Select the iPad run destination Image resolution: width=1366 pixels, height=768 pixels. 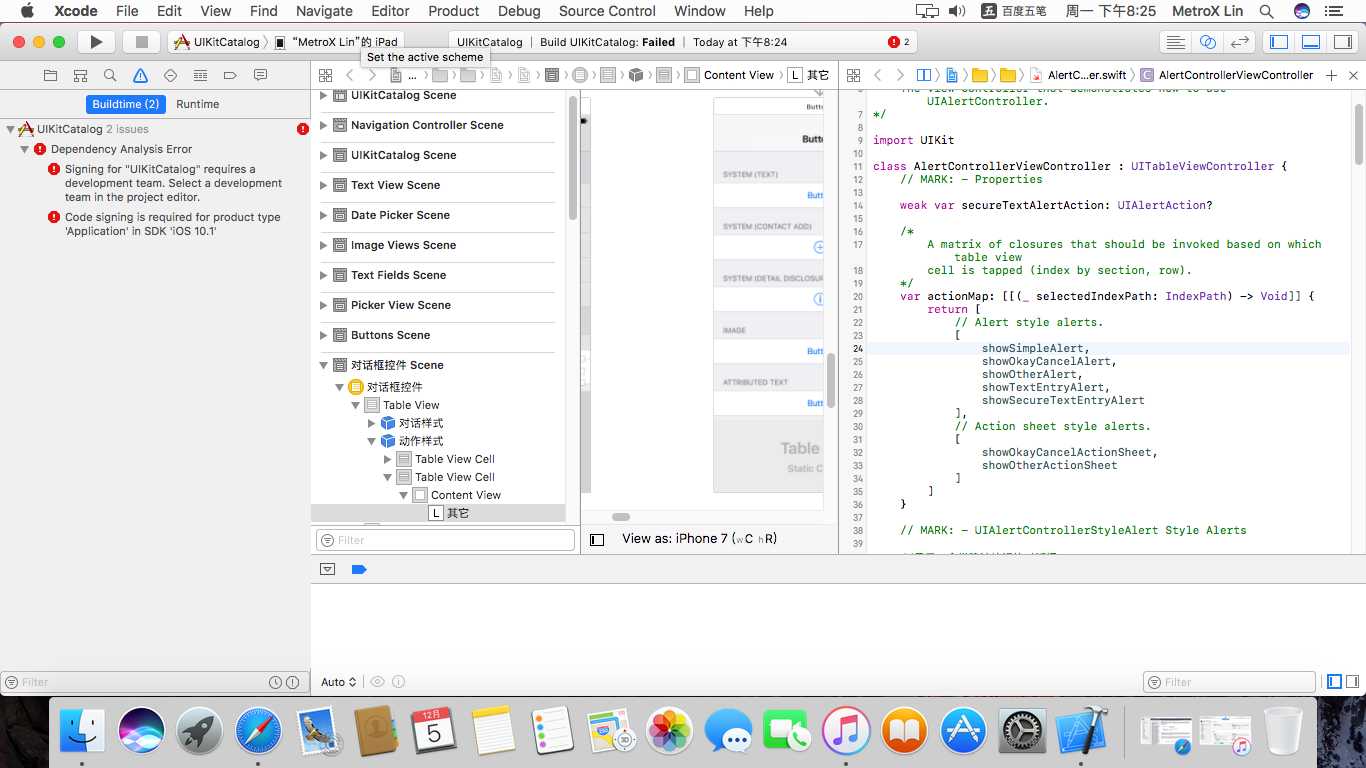(x=336, y=42)
